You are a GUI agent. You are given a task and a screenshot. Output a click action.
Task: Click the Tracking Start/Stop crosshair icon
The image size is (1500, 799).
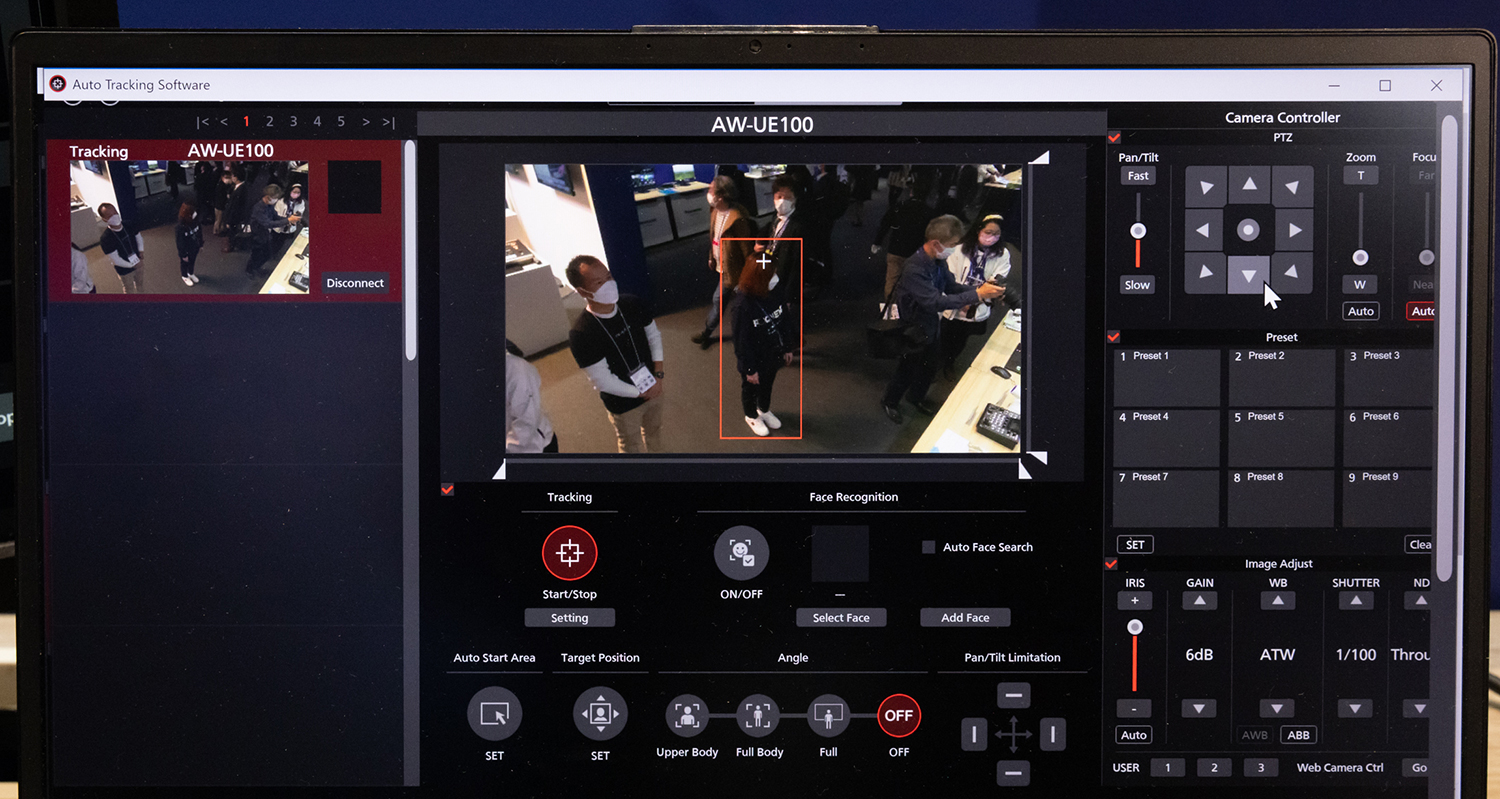(569, 553)
